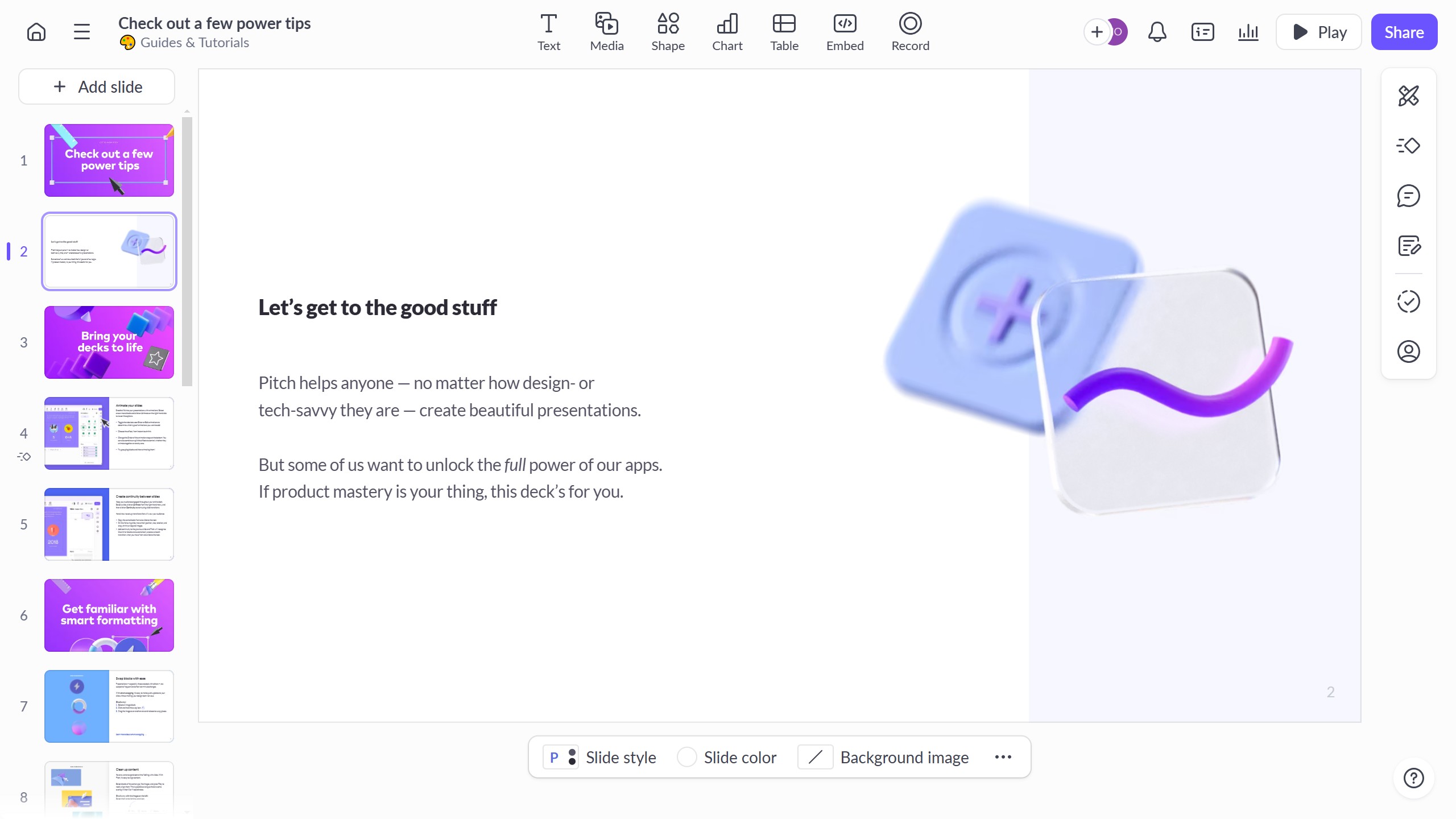Open more slide options ellipsis
This screenshot has height=819, width=1456.
point(1003,757)
